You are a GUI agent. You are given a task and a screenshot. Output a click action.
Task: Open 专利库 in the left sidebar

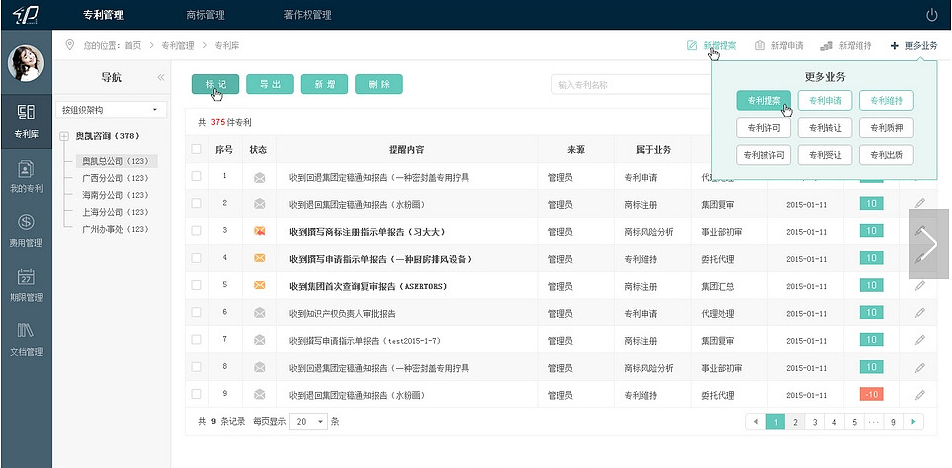(26, 120)
